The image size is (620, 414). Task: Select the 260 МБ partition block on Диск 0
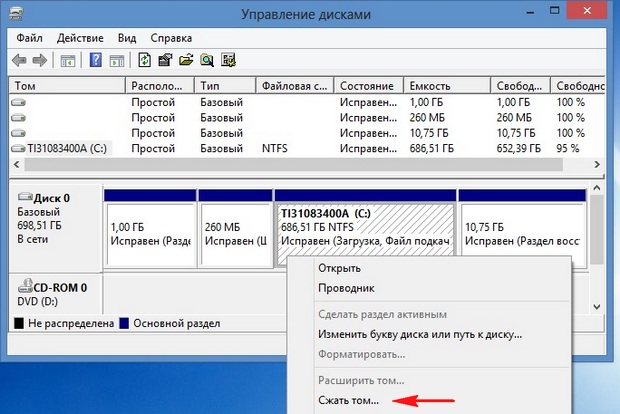235,229
